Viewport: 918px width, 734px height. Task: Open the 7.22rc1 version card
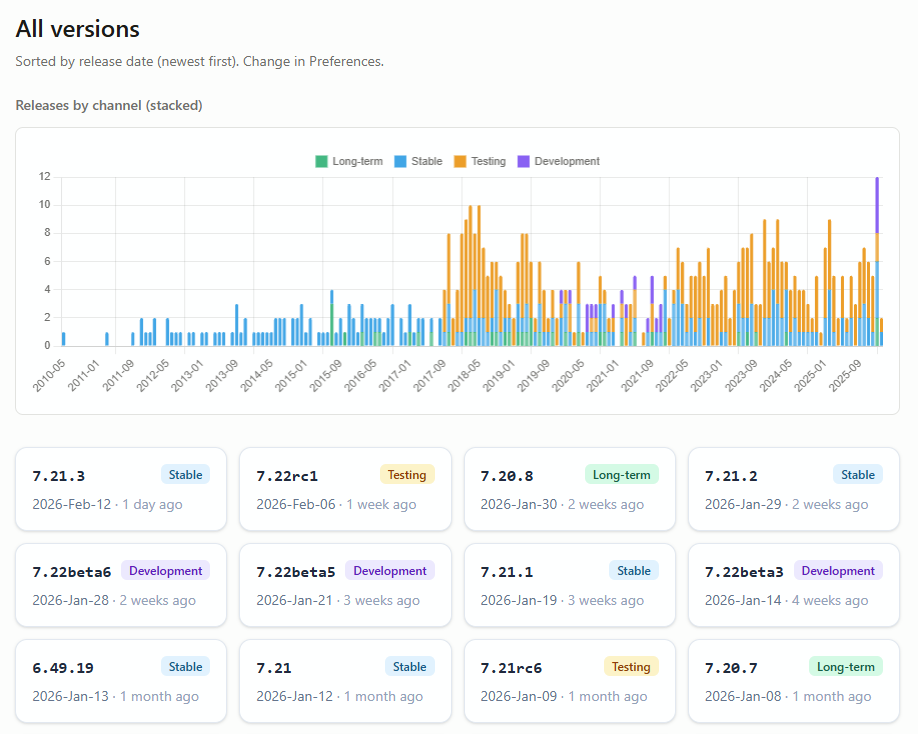(x=345, y=489)
